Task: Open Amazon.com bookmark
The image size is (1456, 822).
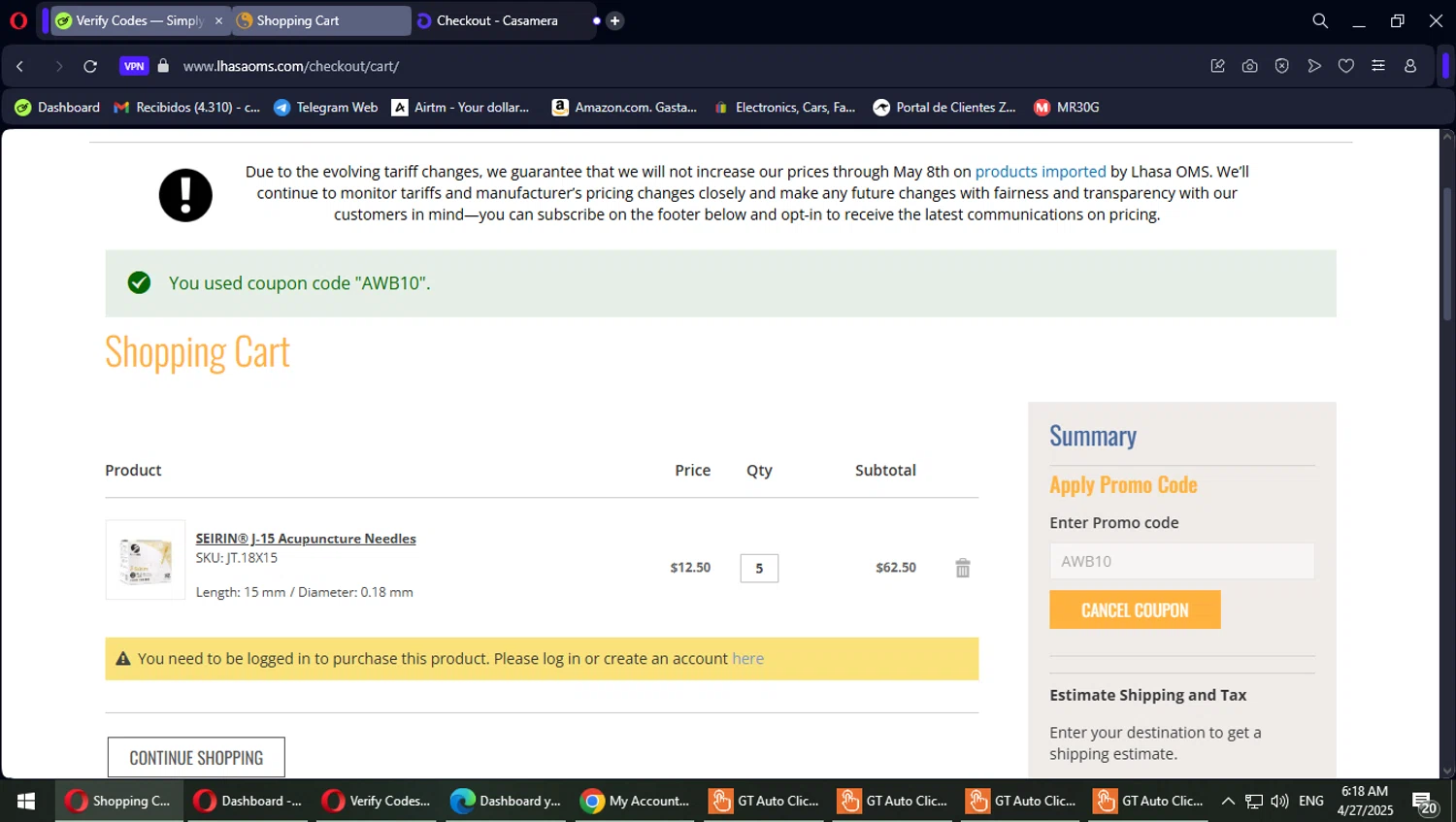Action: pos(624,108)
